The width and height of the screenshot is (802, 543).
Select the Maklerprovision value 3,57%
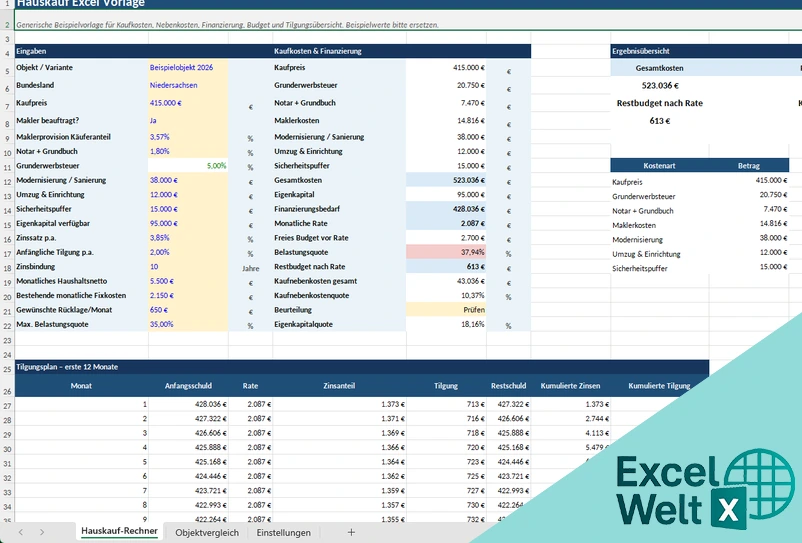click(x=188, y=137)
